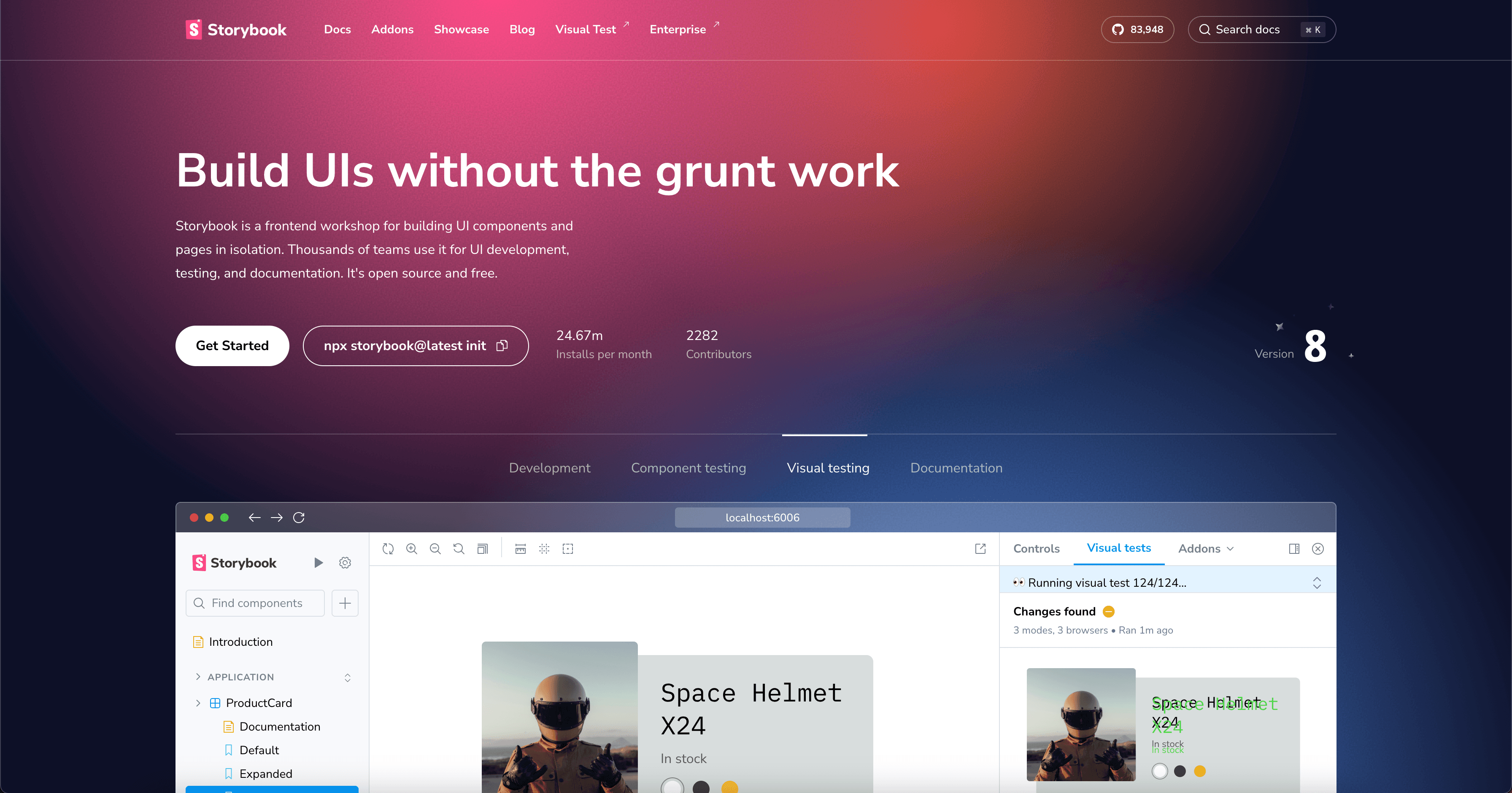The width and height of the screenshot is (1512, 793).
Task: Select the Visual tests panel tab
Action: point(1119,548)
